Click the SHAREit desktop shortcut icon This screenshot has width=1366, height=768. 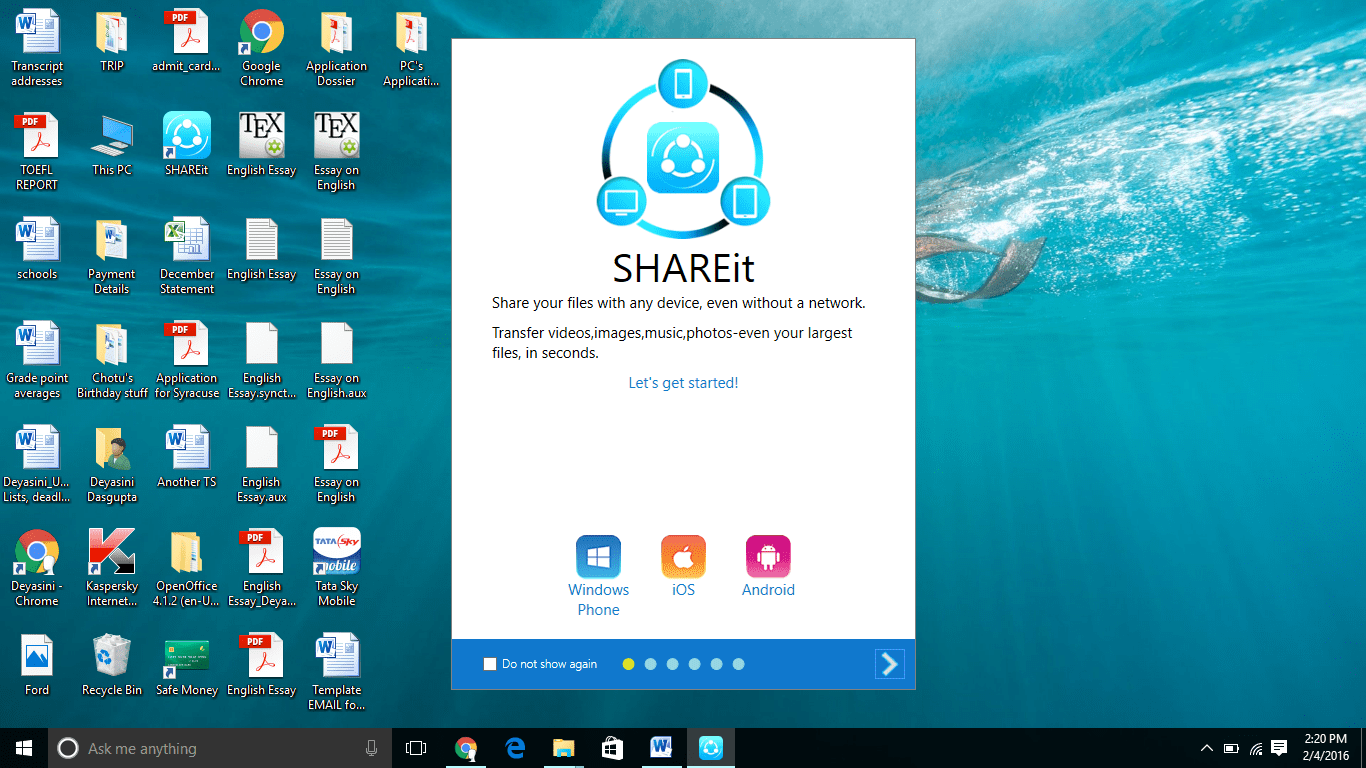click(x=187, y=136)
